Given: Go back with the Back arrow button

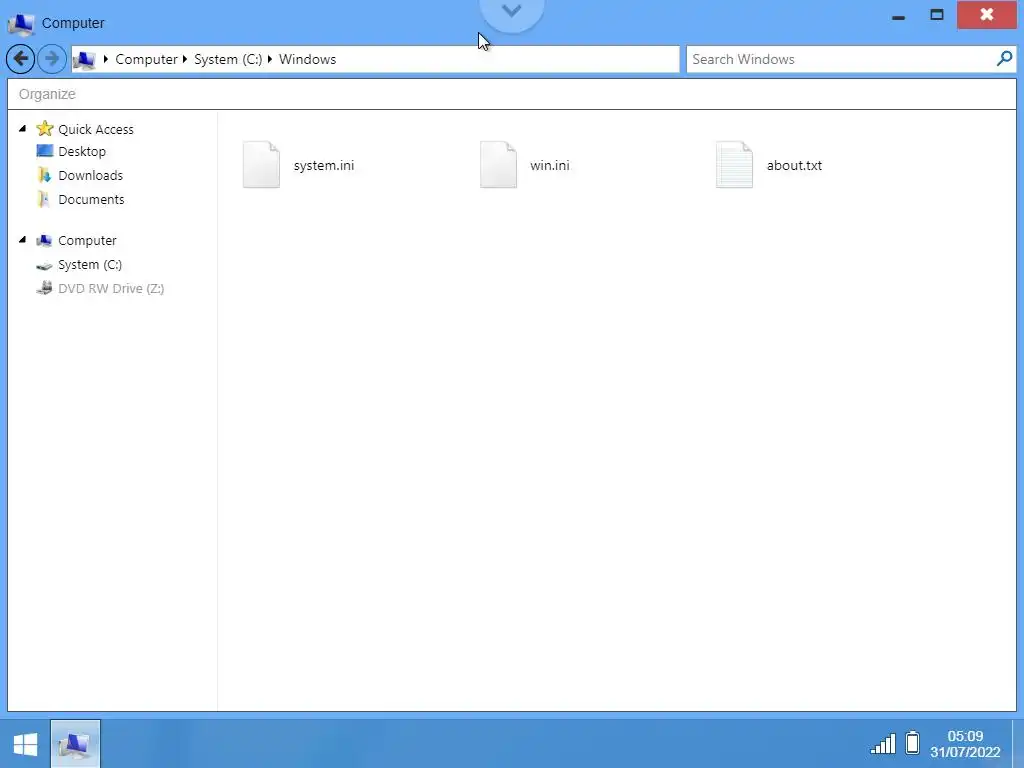Looking at the screenshot, I should click(20, 59).
